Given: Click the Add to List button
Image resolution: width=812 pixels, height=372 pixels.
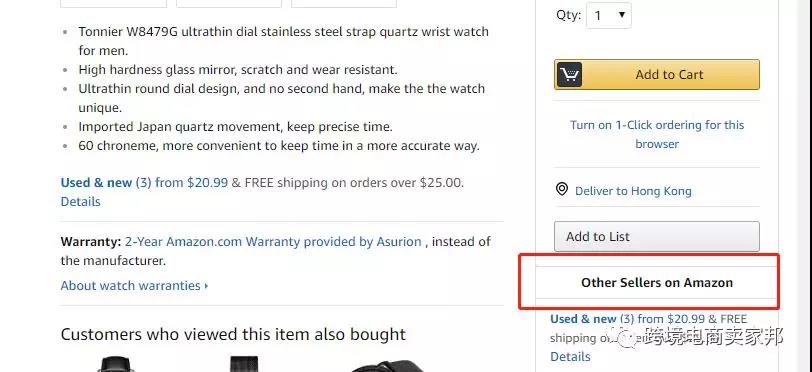Looking at the screenshot, I should [657, 236].
